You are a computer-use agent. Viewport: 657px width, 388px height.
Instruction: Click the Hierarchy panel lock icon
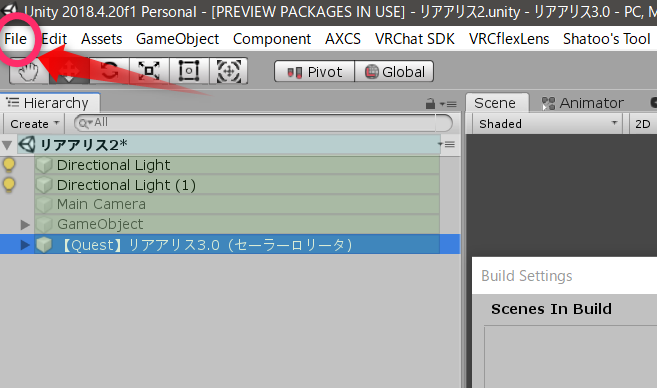430,103
